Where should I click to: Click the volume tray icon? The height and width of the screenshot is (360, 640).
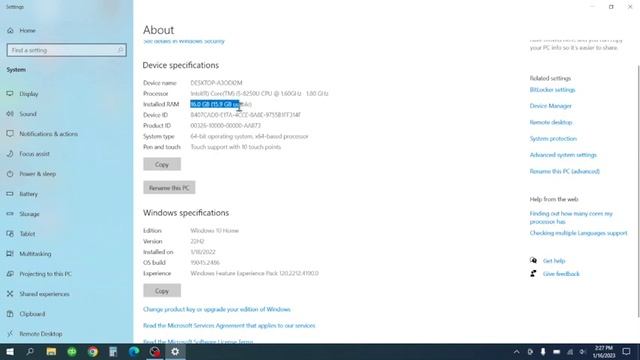tap(582, 352)
